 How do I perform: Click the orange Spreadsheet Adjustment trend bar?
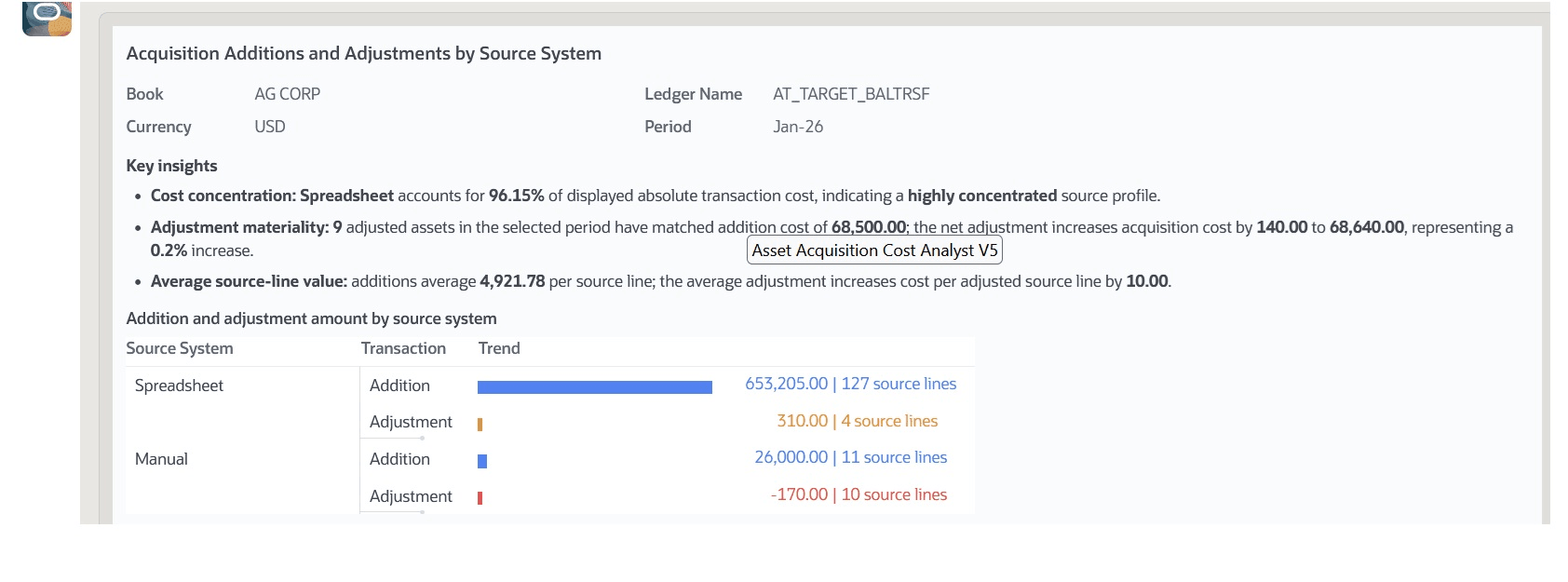click(x=480, y=425)
